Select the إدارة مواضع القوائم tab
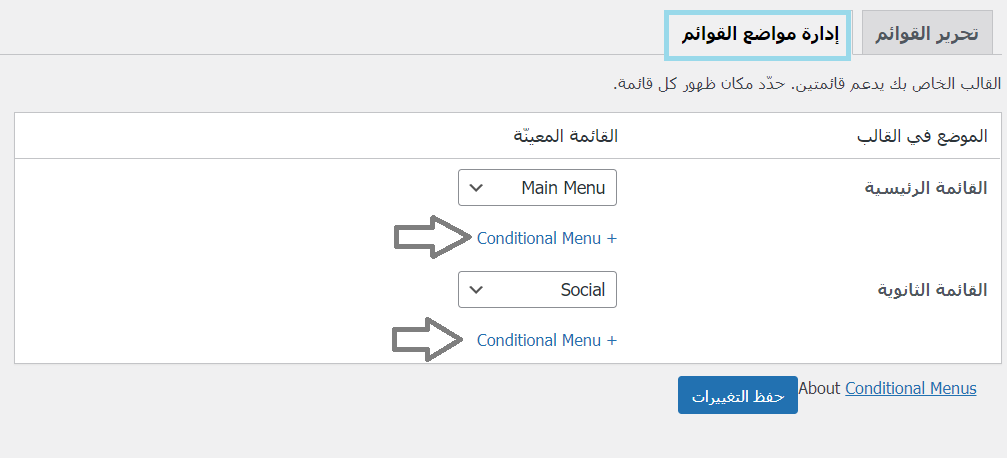This screenshot has width=1007, height=458. pos(759,35)
